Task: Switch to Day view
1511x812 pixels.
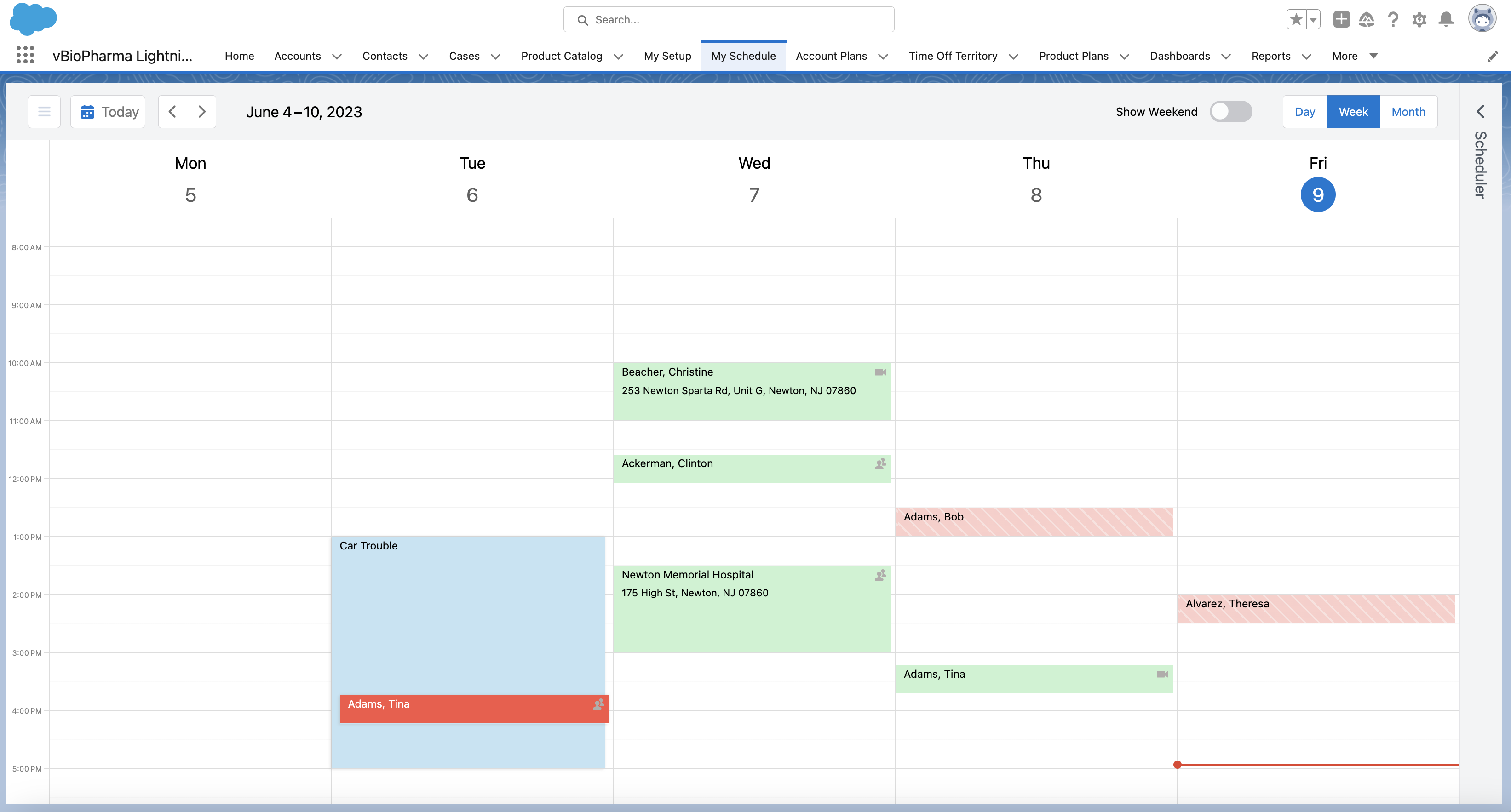Action: [x=1304, y=111]
